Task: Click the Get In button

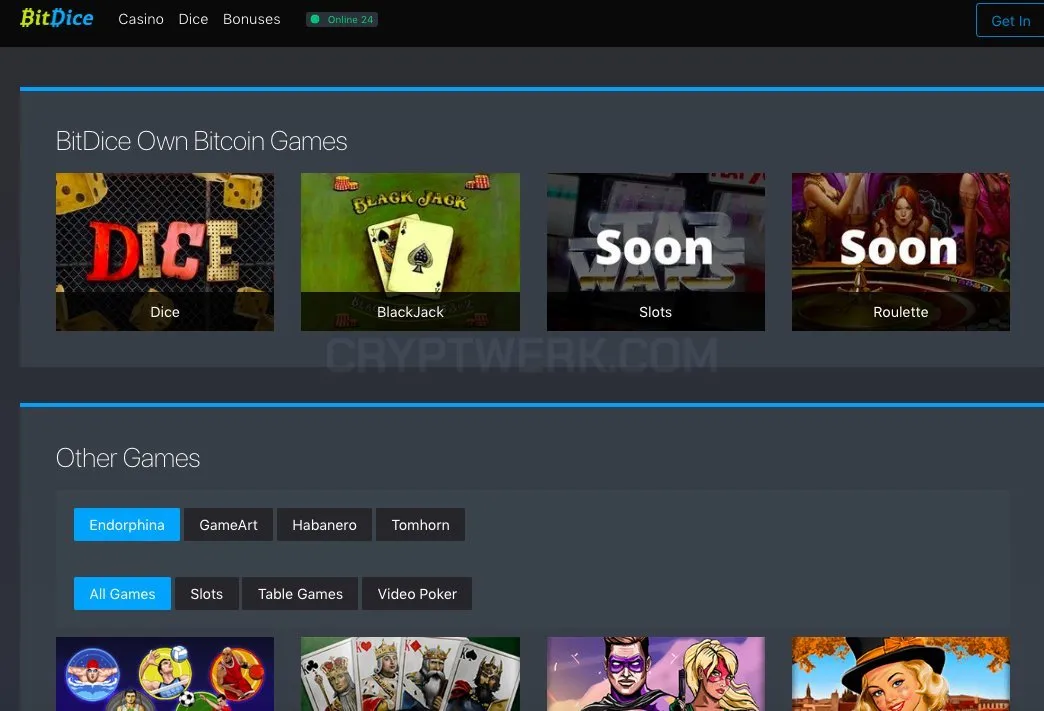Action: click(1010, 21)
